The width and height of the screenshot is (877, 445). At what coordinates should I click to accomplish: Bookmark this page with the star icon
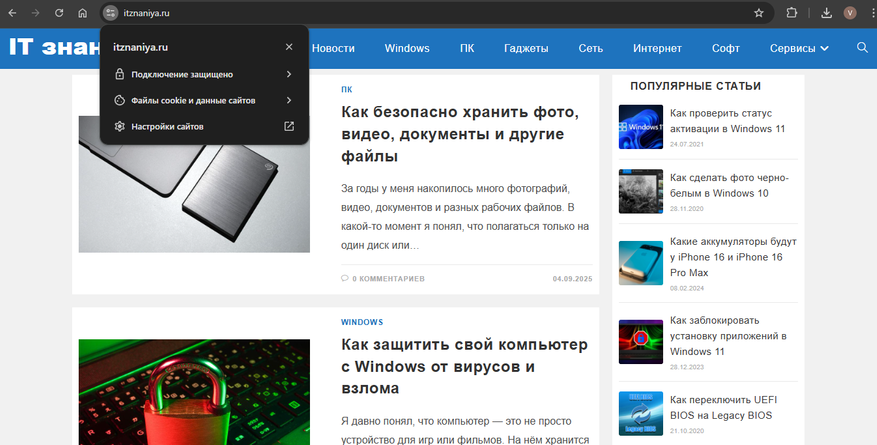coord(759,13)
